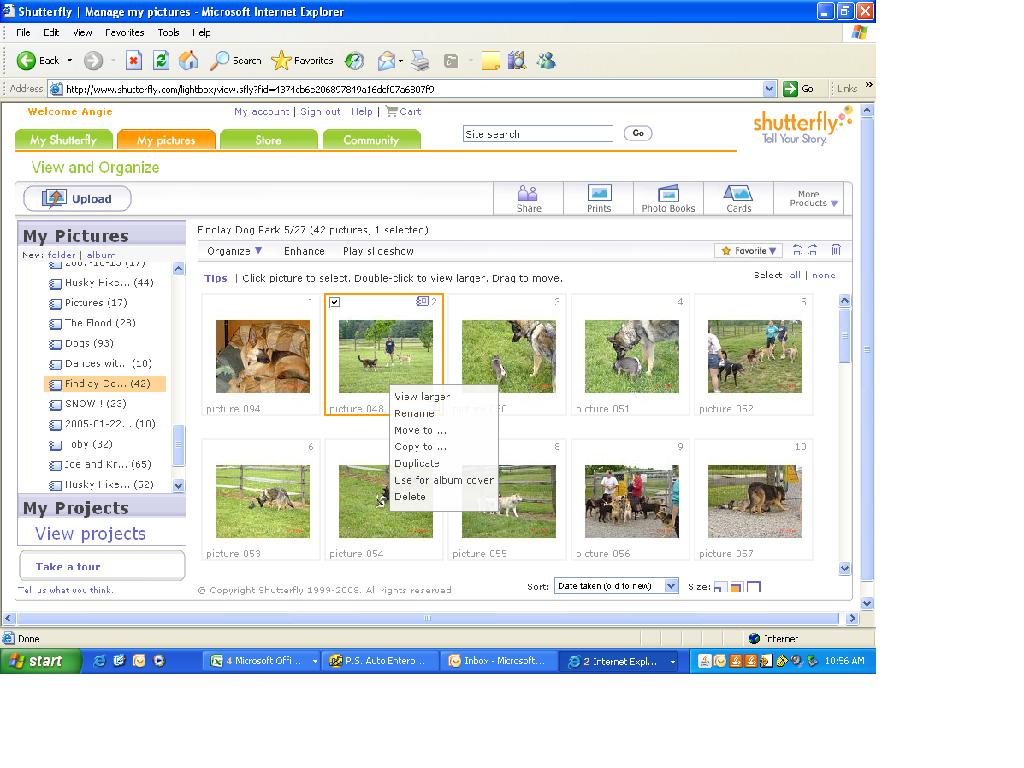Click the Upload button

pos(77,198)
